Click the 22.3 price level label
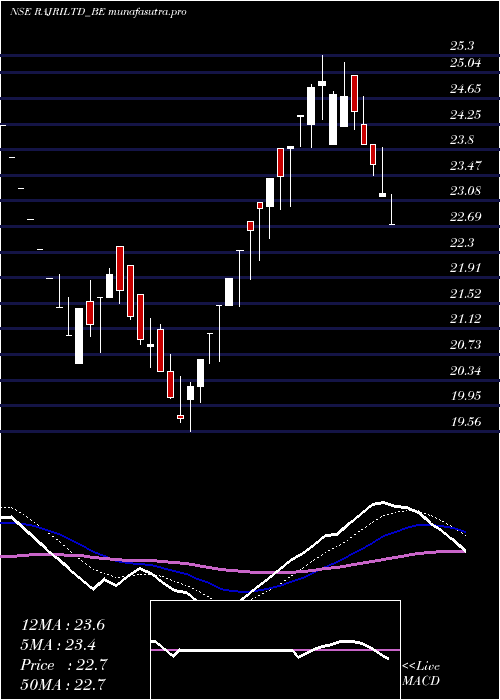Viewport: 500px width, 700px height. 462,243
